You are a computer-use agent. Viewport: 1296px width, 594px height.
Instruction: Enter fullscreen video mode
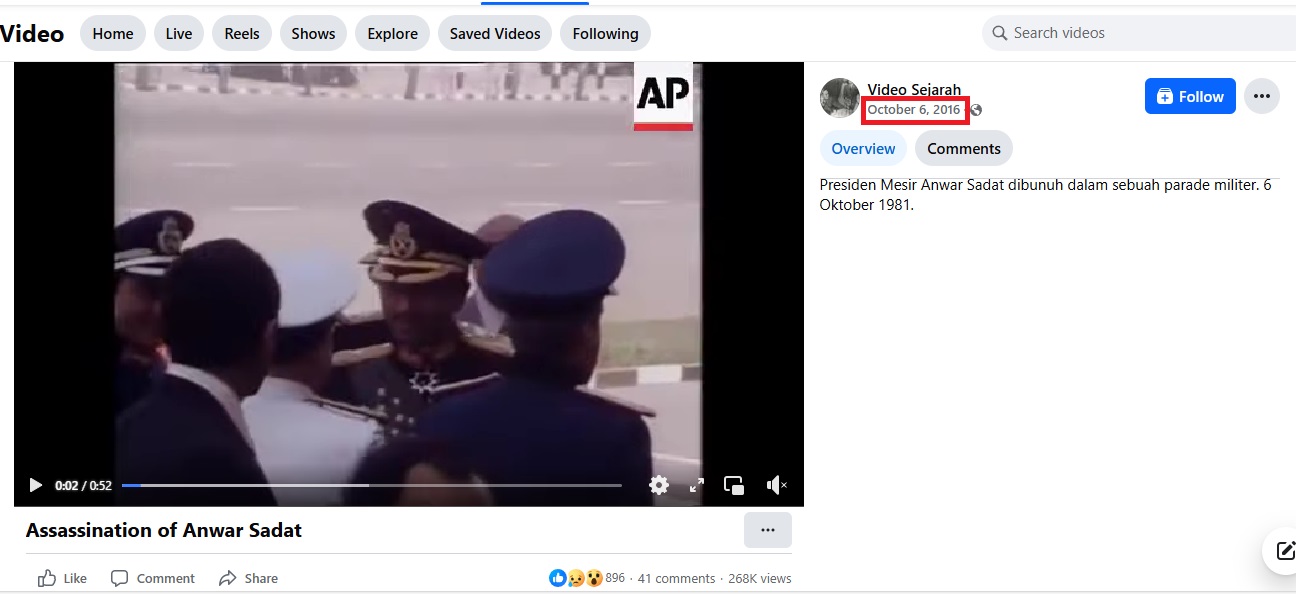point(697,485)
